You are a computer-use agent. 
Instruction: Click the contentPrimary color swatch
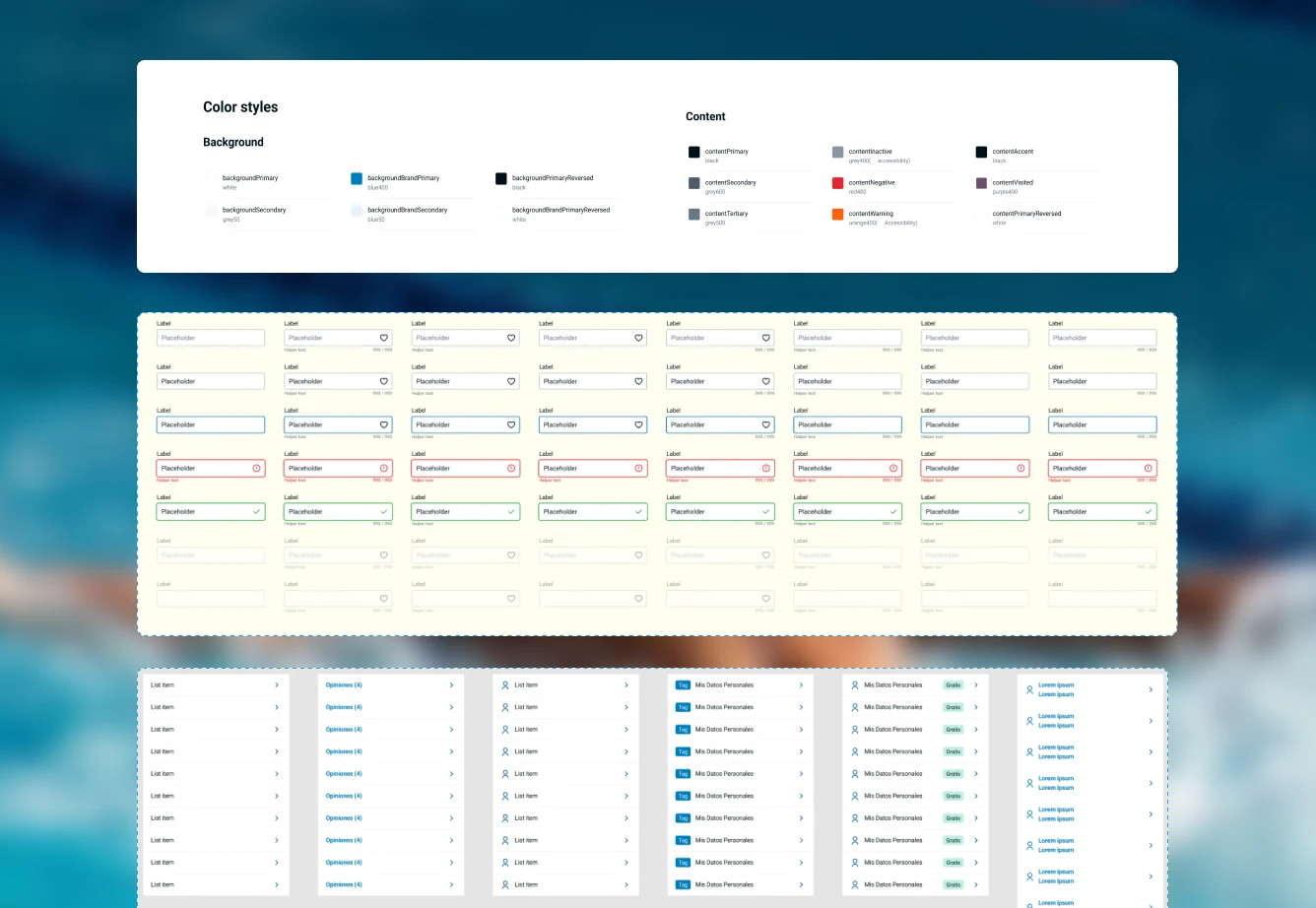coord(693,152)
